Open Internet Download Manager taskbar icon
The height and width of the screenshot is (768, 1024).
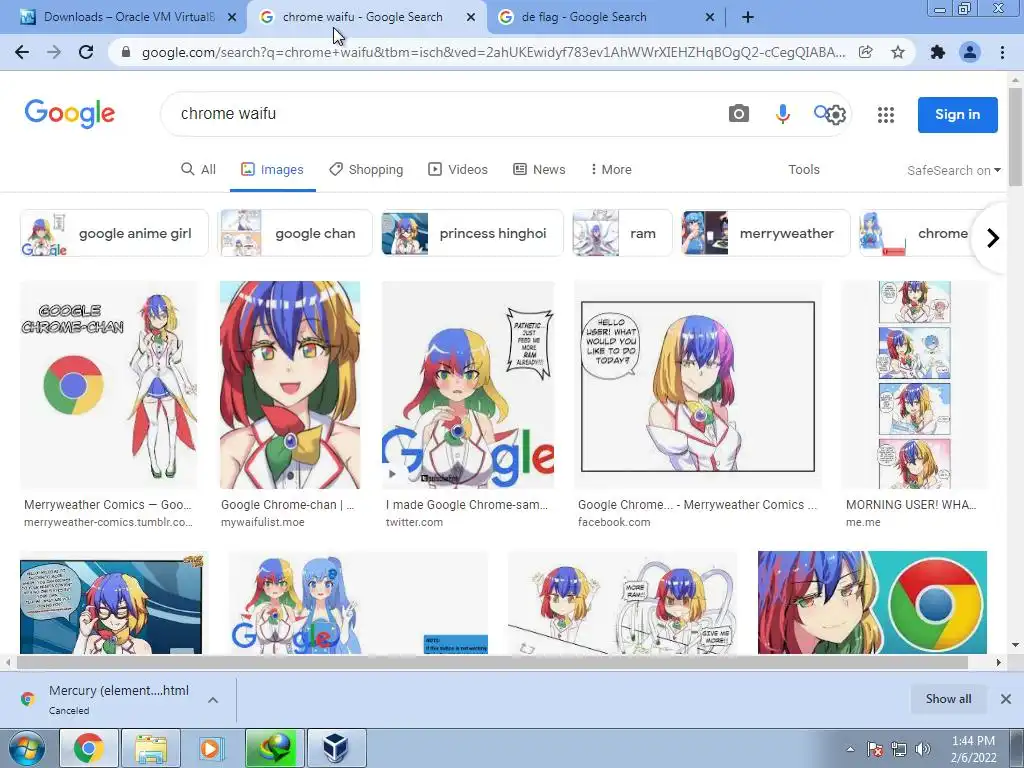275,748
